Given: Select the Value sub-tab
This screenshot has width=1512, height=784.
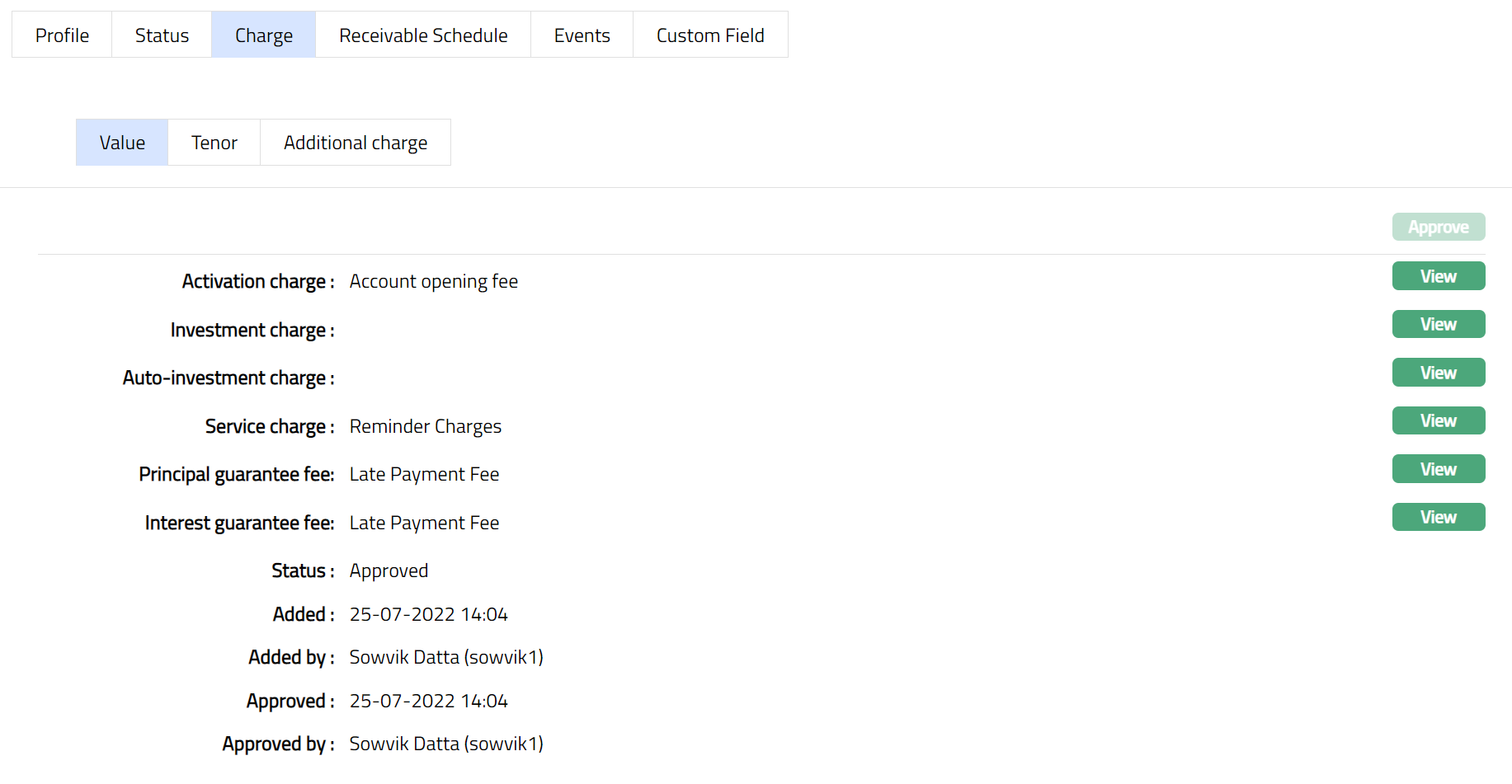Looking at the screenshot, I should 122,143.
